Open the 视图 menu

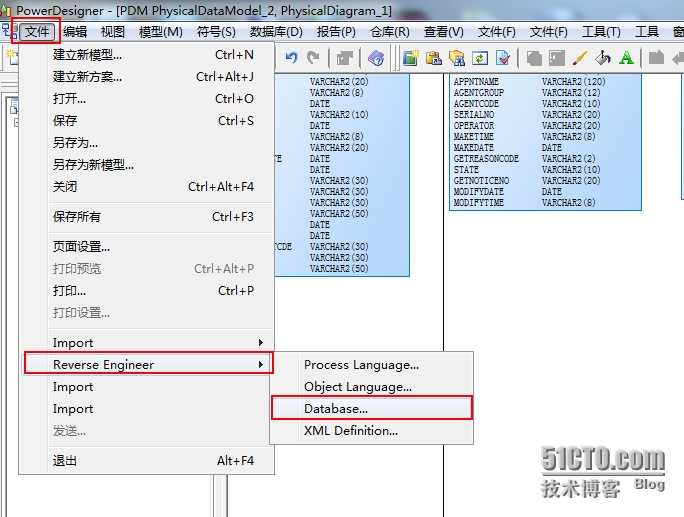tap(113, 31)
